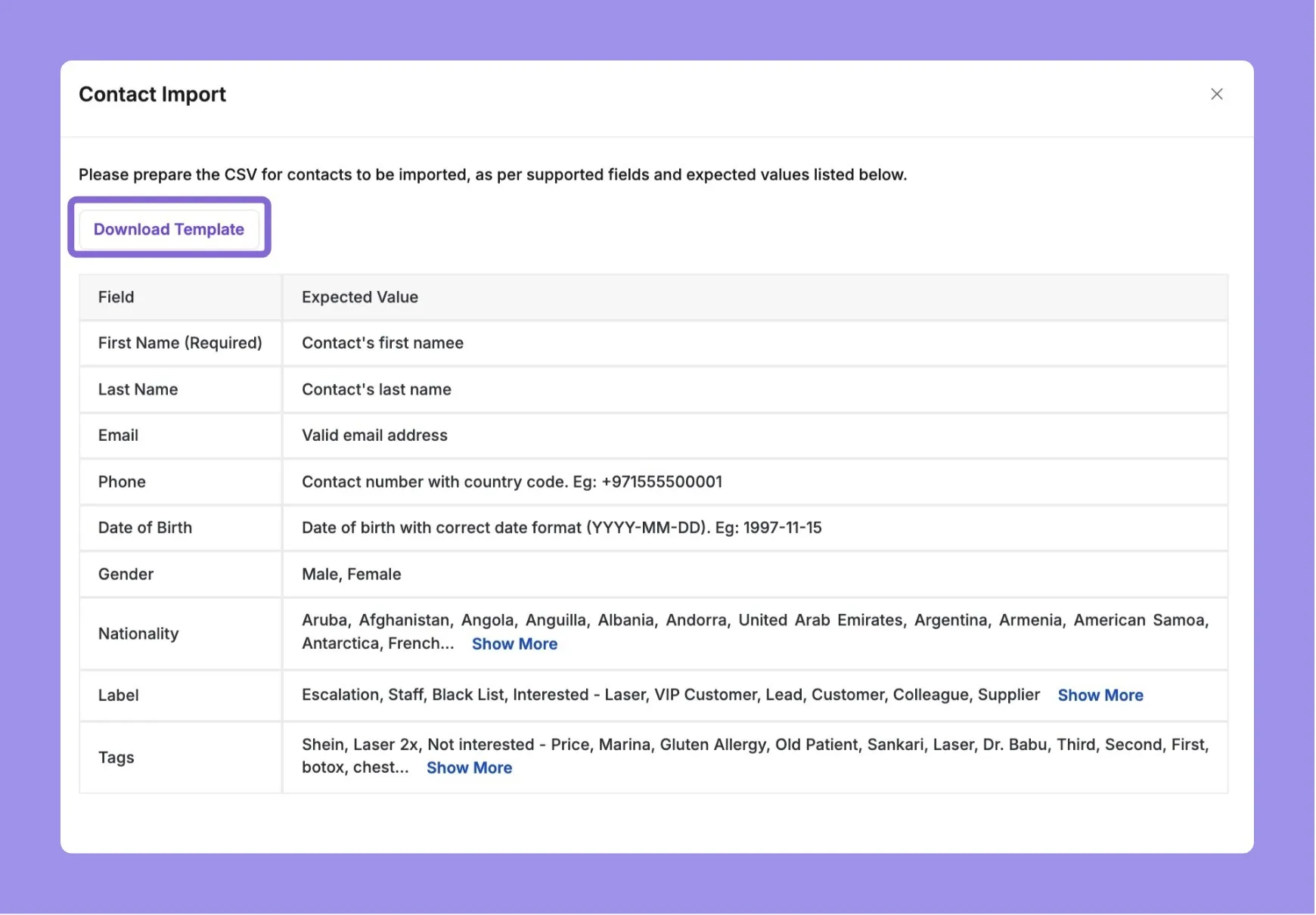Select the CSV preparation instruction sentence
The width and height of the screenshot is (1316, 915).
point(492,175)
